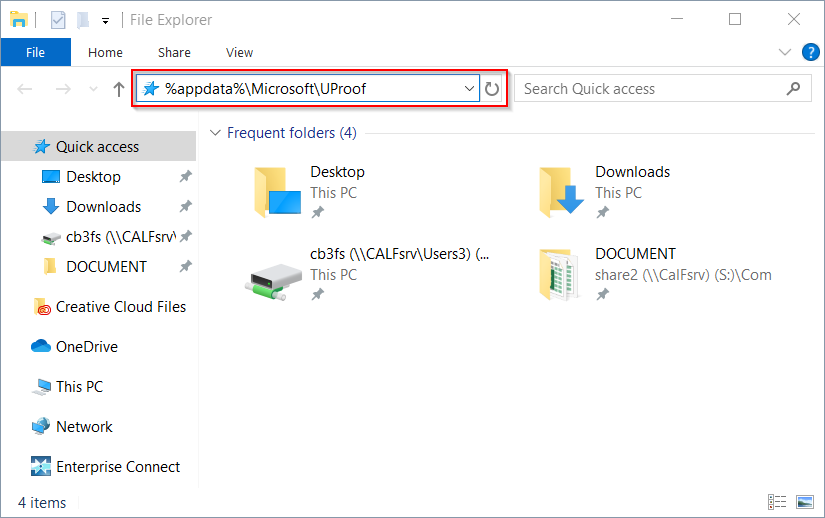Open This PC in navigation pane

(x=79, y=387)
